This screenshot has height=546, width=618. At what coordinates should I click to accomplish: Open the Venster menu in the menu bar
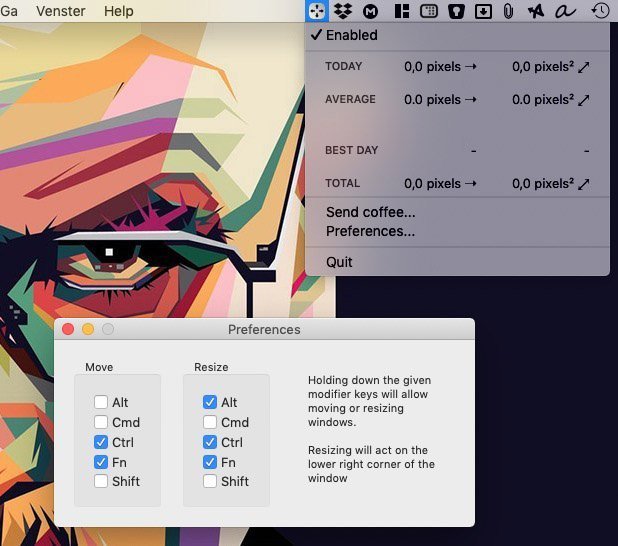61,11
